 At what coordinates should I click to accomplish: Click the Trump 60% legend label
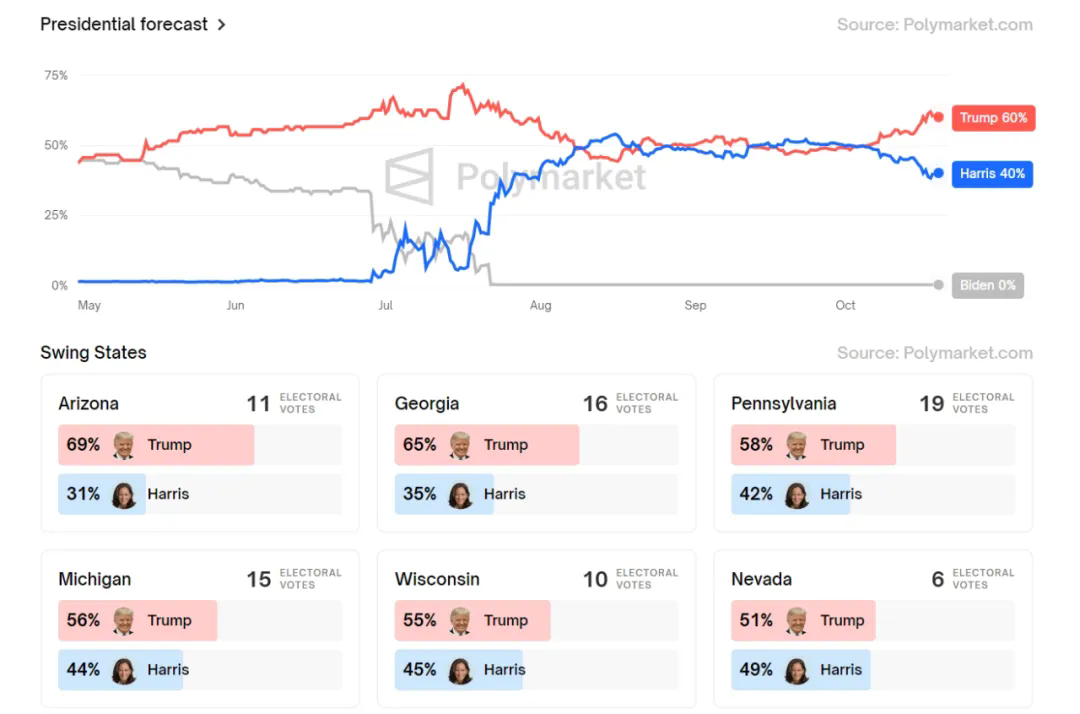pyautogui.click(x=992, y=118)
